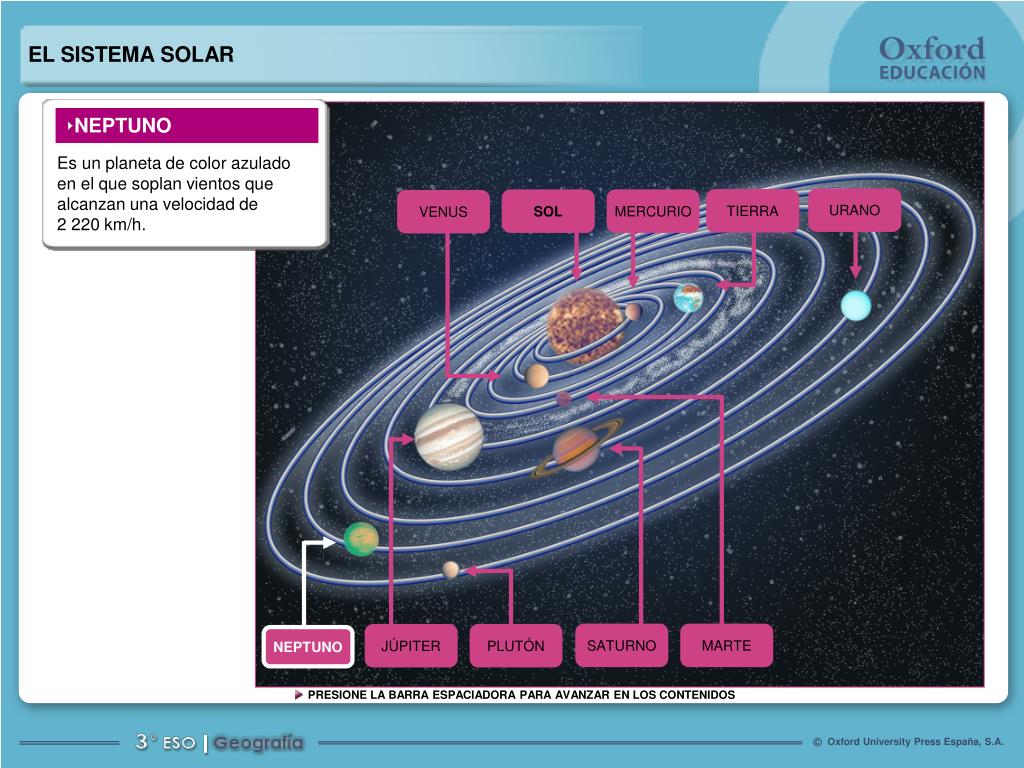Click the pale blue Uranus planet
Screen dimensions: 1024x768
click(x=856, y=306)
